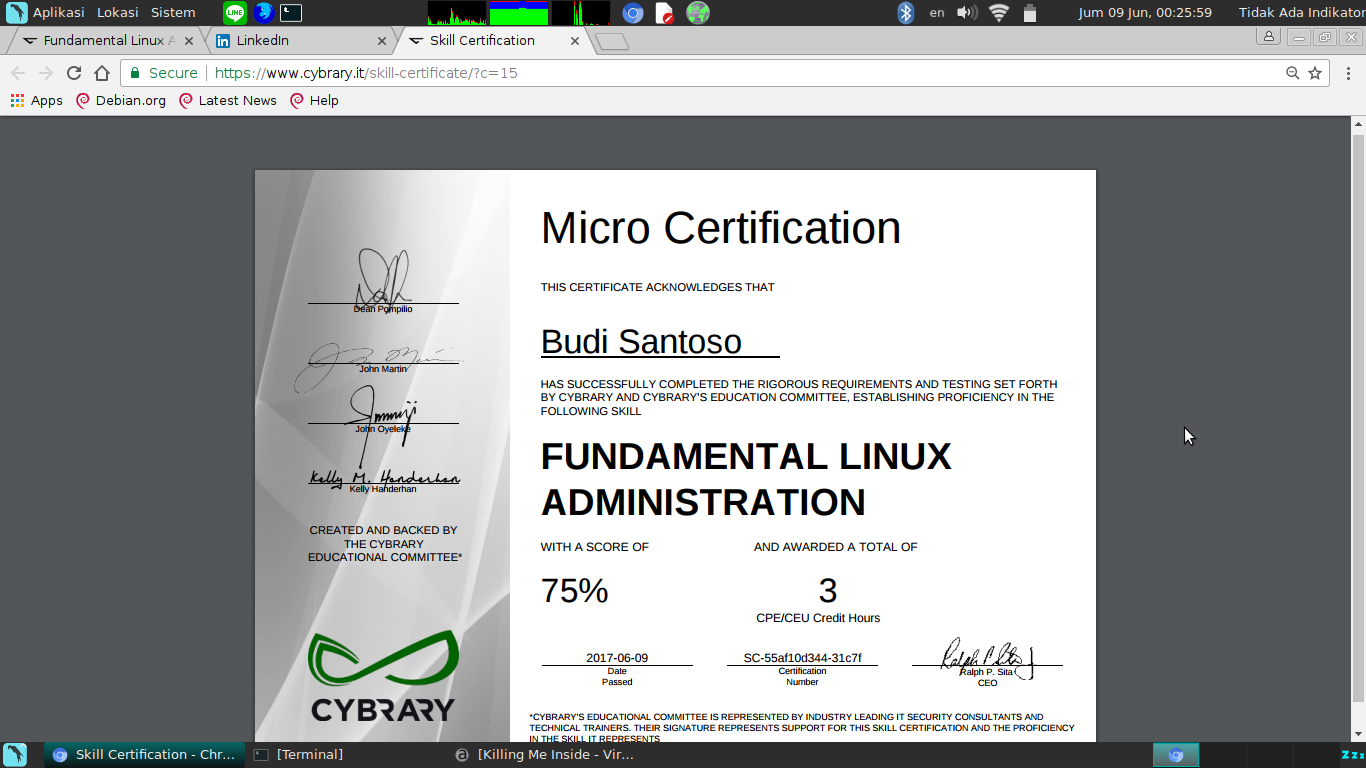Switch to the LinkedIn tab
This screenshot has height=768, width=1366.
298,41
